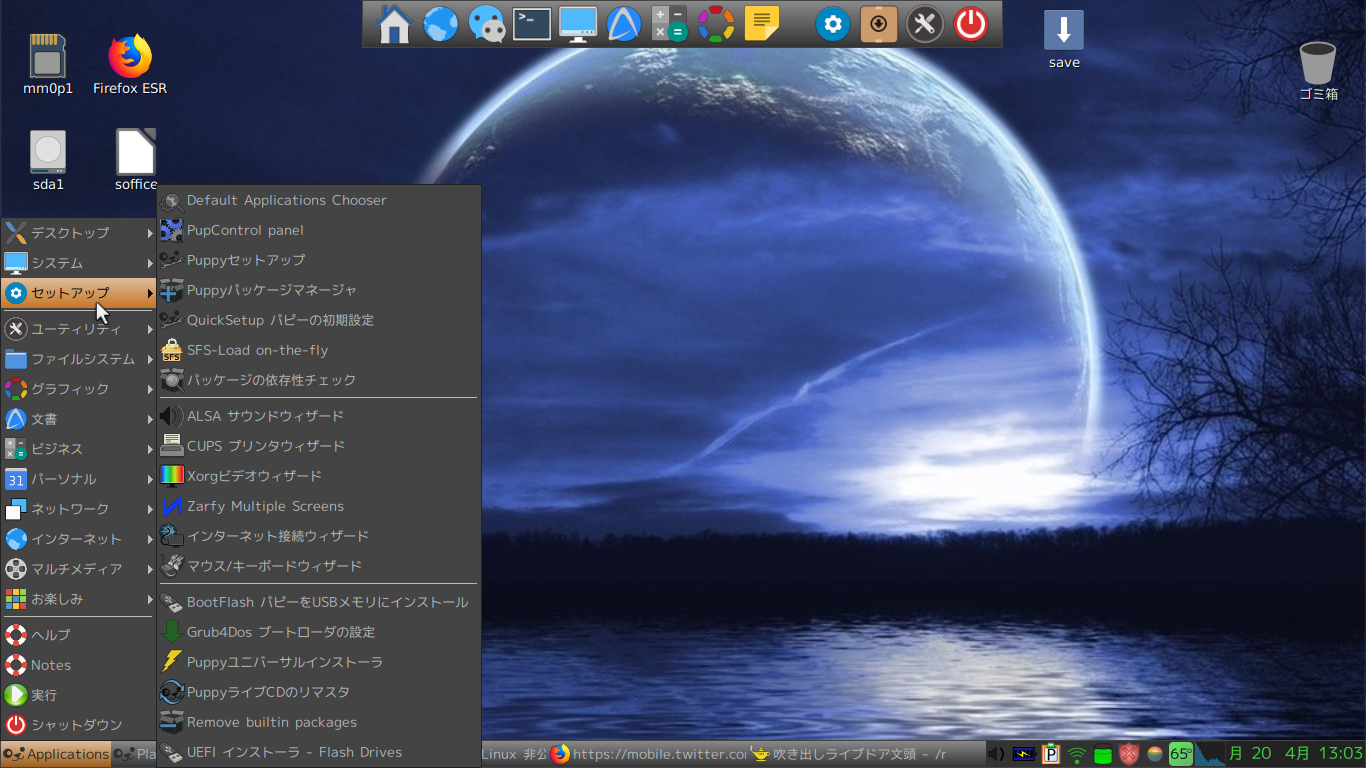The image size is (1366, 768).
Task: Open Puppyパッケージマネージャ
Action: tap(319, 290)
